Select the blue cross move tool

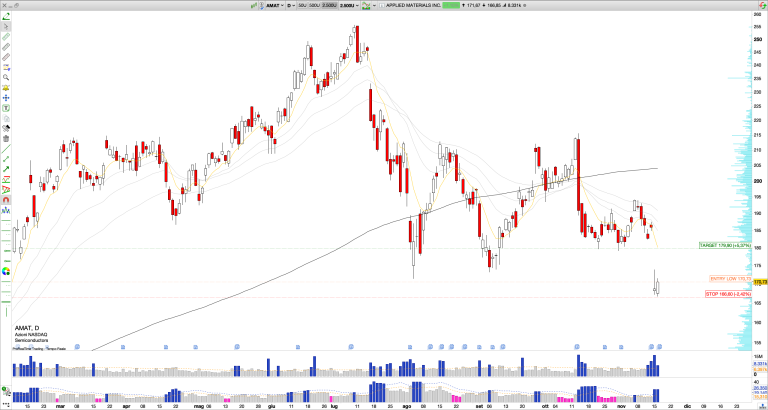(x=6, y=98)
